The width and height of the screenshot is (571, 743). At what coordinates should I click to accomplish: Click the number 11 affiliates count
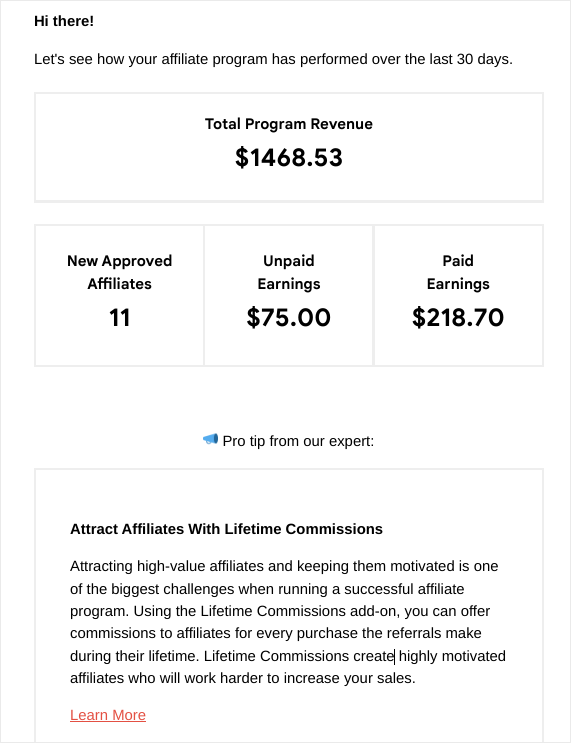click(119, 317)
